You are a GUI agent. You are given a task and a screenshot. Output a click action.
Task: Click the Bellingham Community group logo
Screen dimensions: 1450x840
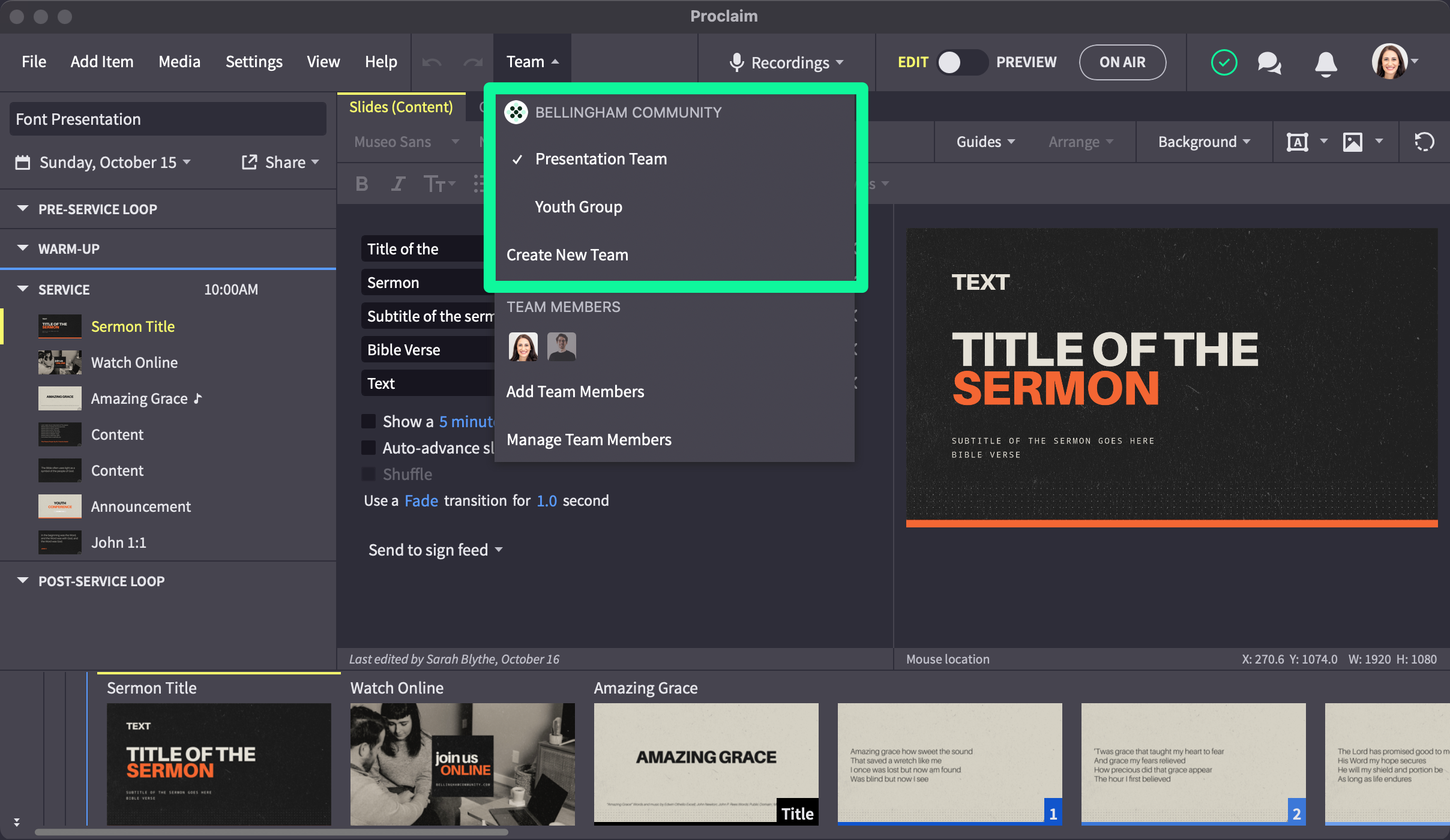click(x=516, y=112)
